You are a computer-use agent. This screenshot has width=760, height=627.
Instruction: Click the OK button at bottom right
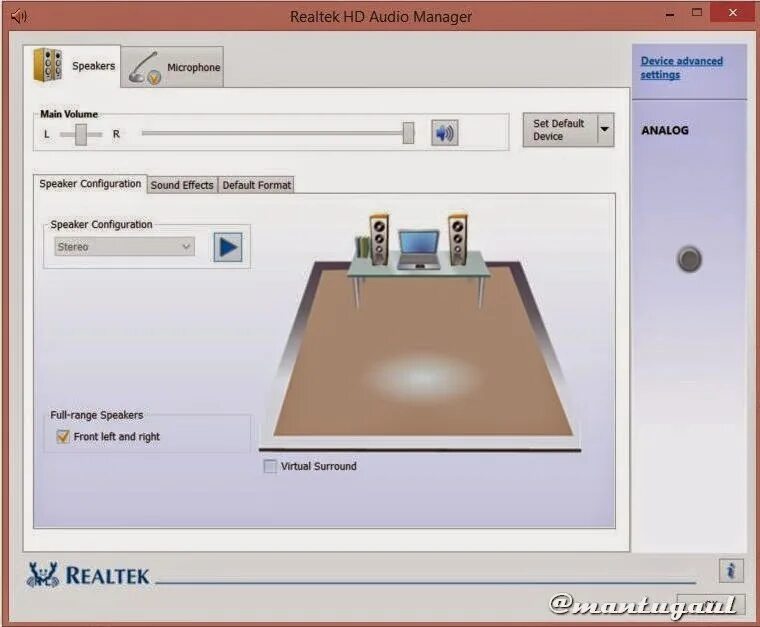[710, 603]
